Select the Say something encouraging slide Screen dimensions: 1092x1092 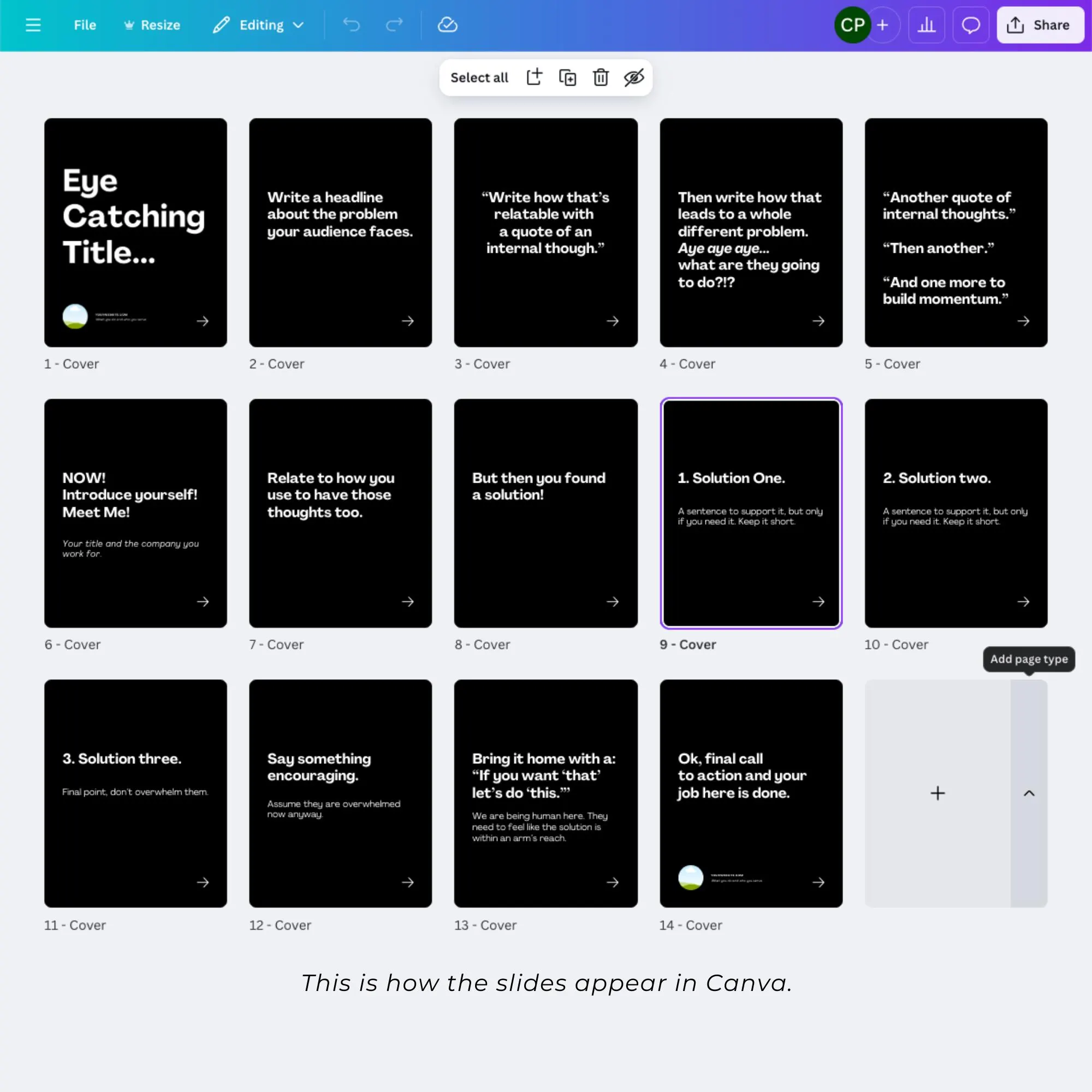pos(341,793)
